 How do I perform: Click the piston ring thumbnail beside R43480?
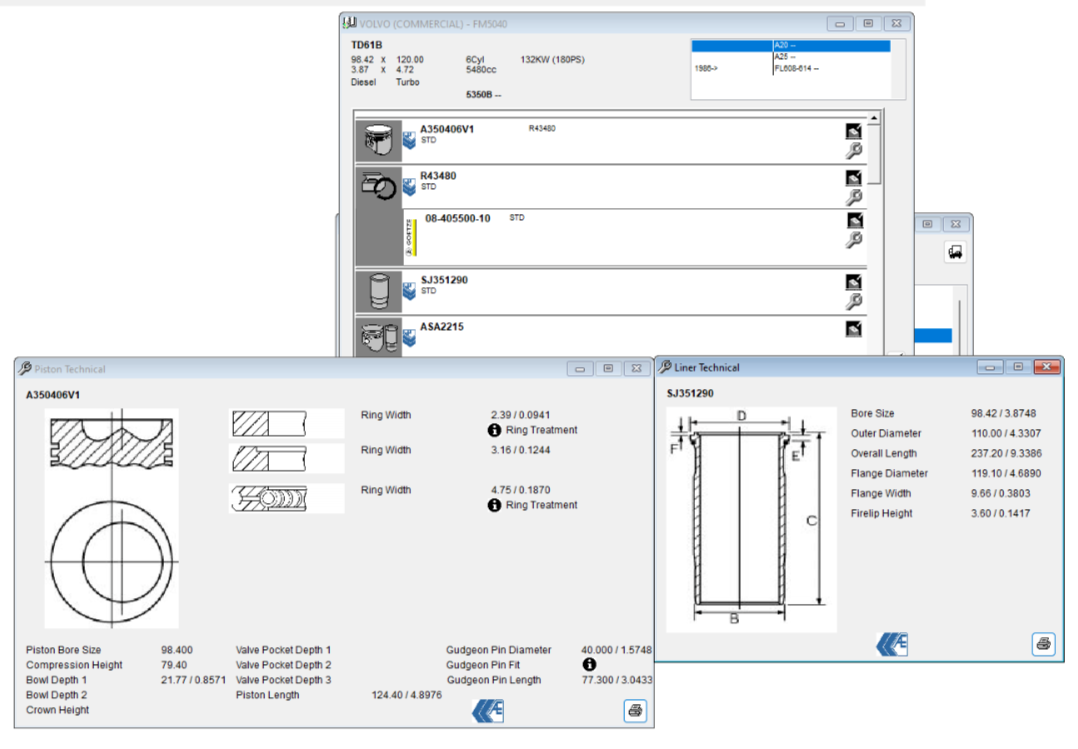pyautogui.click(x=378, y=186)
